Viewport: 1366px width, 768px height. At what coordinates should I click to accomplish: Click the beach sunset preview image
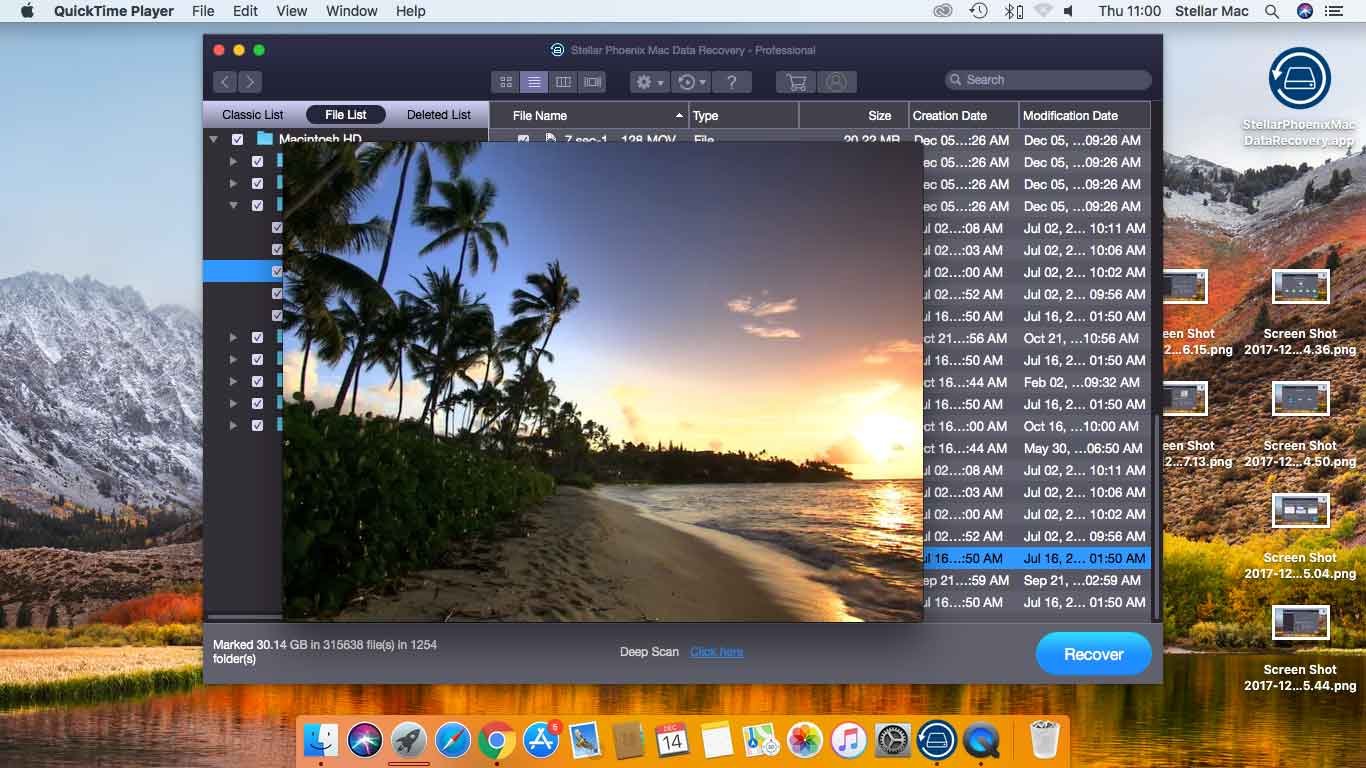click(603, 381)
